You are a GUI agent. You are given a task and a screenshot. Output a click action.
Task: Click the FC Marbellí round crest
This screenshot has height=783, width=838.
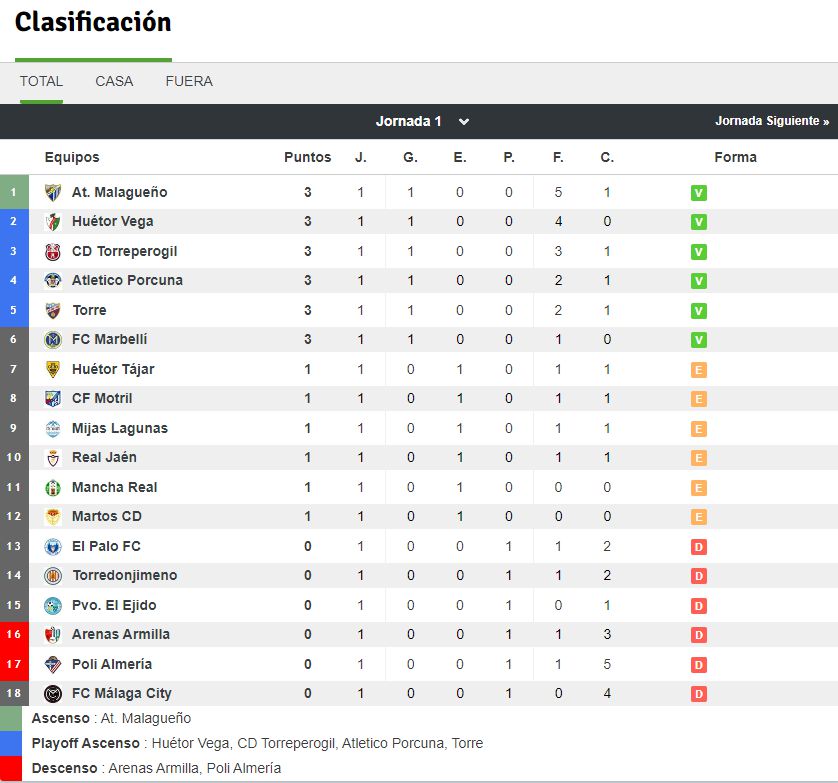[53, 339]
